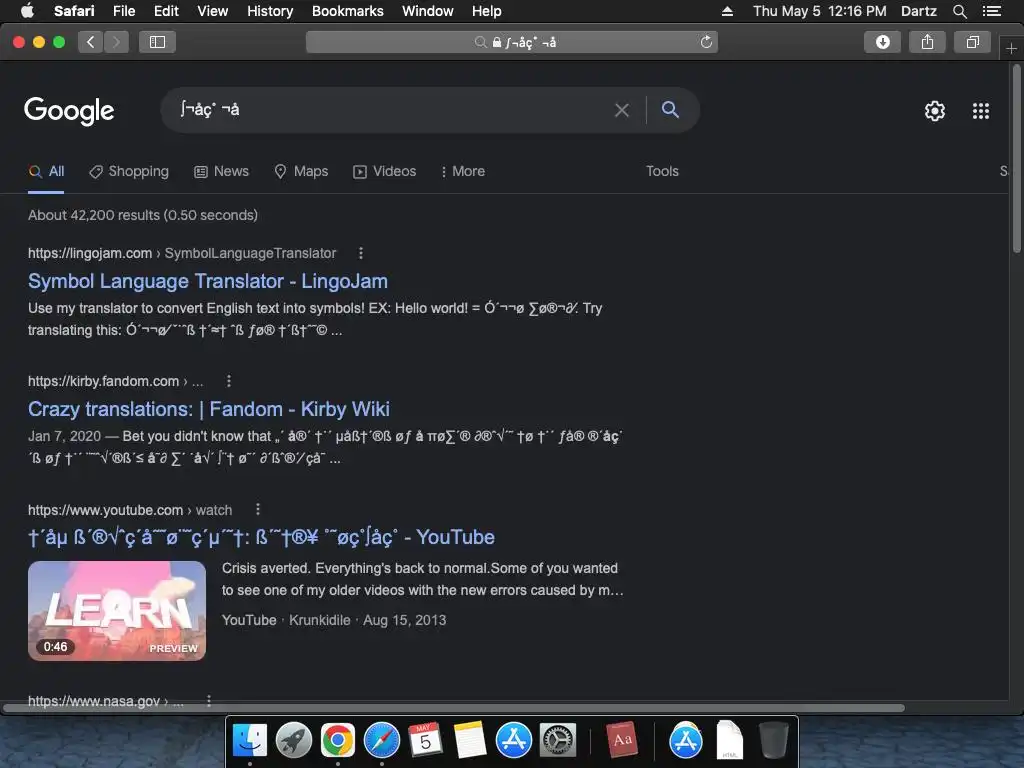The height and width of the screenshot is (768, 1024).
Task: Open options for the kirby.fandom result
Action: coord(228,381)
